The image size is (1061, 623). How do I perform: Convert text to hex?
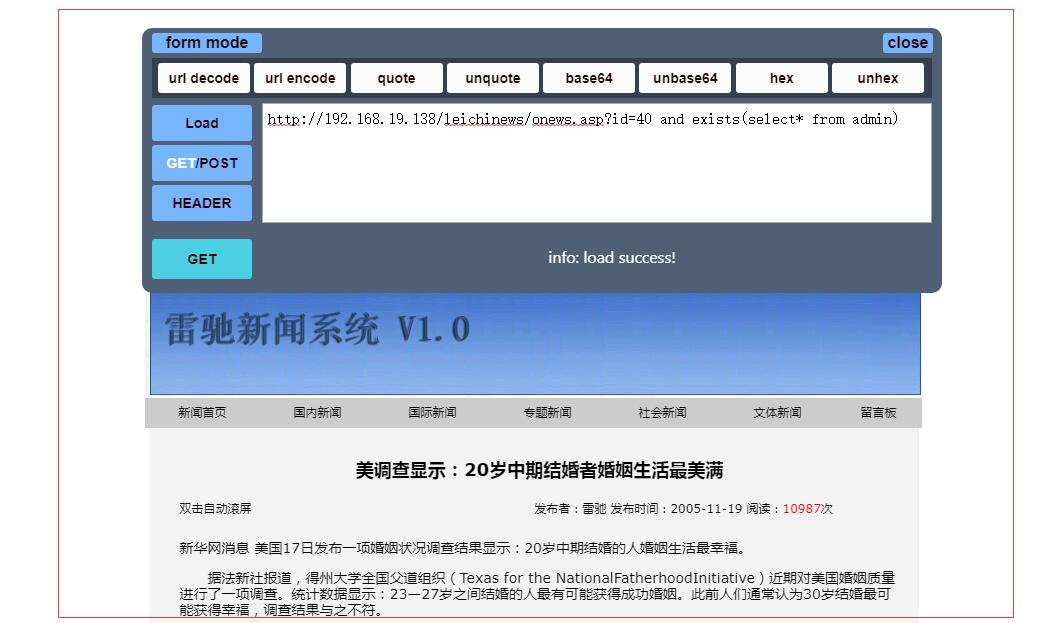pyautogui.click(x=782, y=78)
